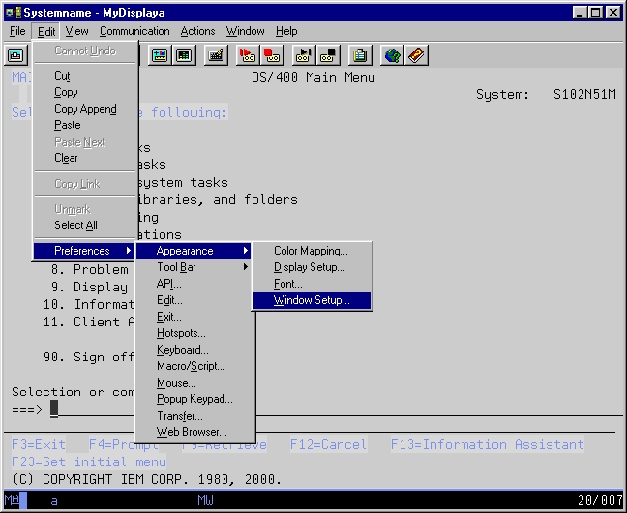Open Font... from Appearance submenu
Image resolution: width=627 pixels, height=513 pixels.
tap(312, 284)
